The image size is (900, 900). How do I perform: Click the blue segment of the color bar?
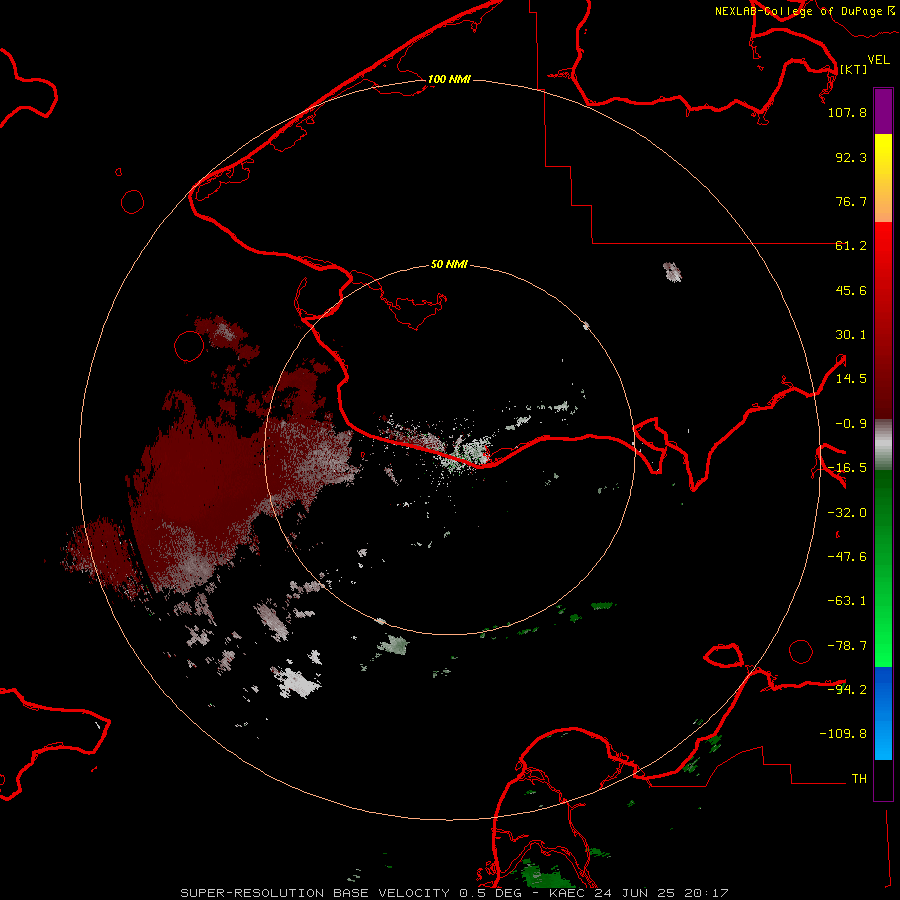(x=883, y=713)
